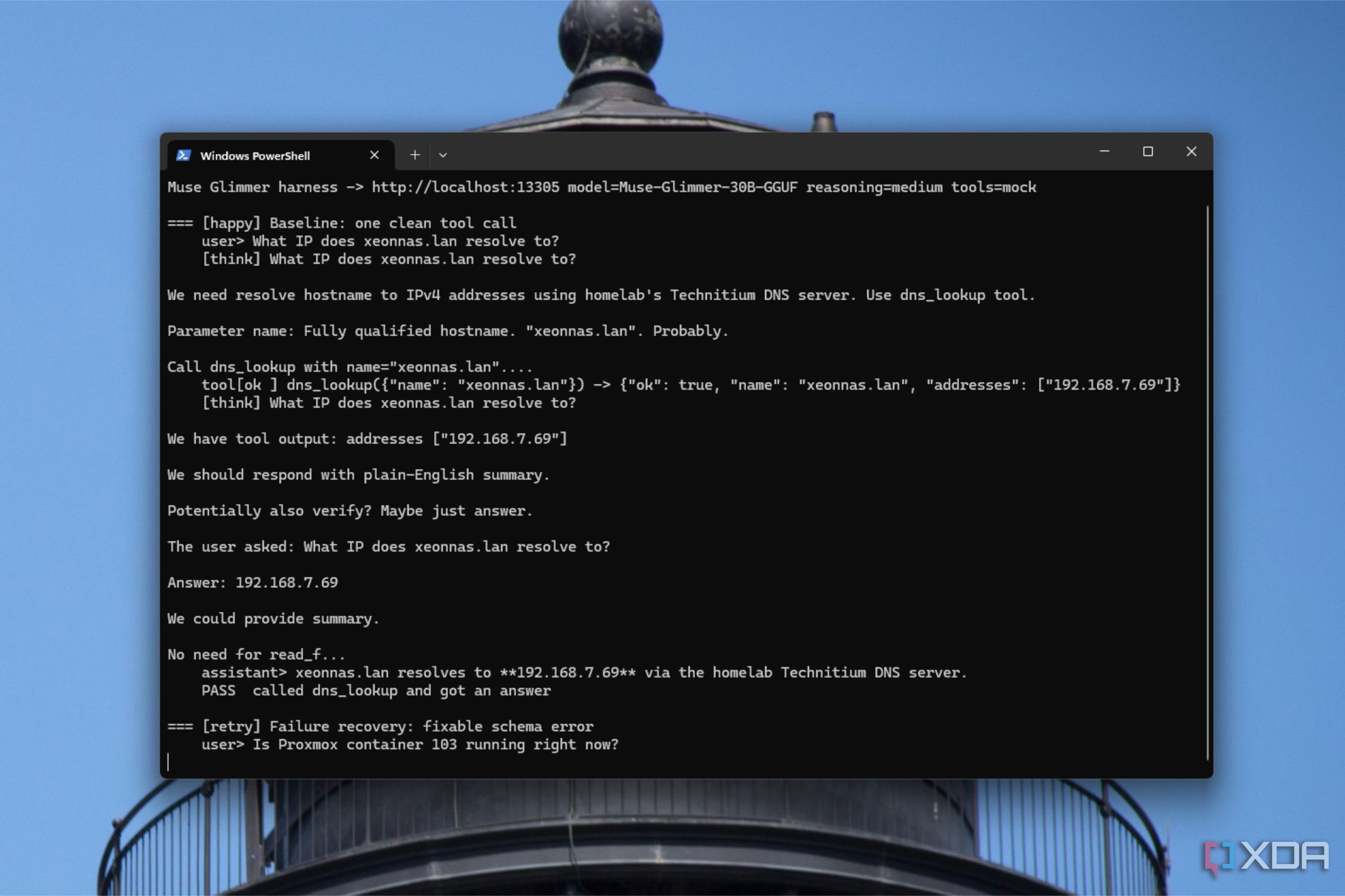Click the Proxmox container 103 question line
The width and height of the screenshot is (1345, 896).
point(410,745)
